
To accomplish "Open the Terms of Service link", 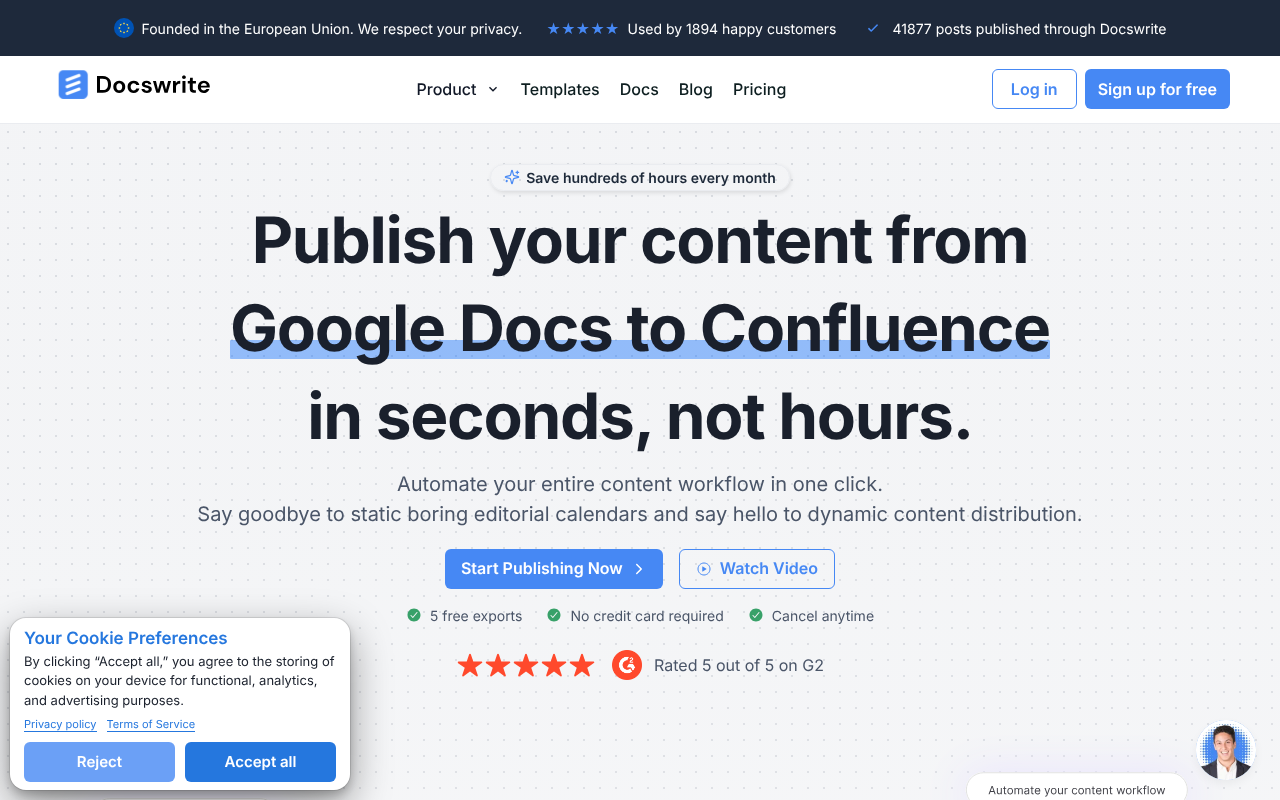I will point(150,724).
